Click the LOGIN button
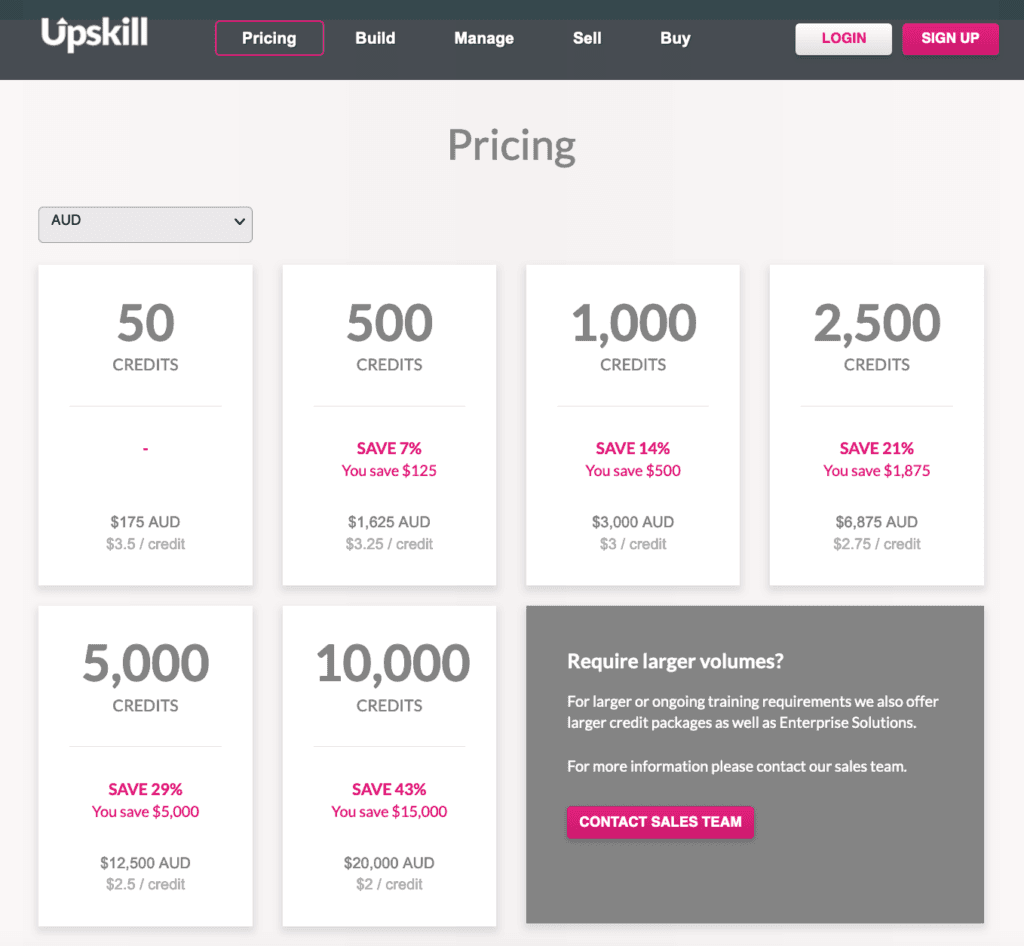The height and width of the screenshot is (946, 1024). [843, 39]
